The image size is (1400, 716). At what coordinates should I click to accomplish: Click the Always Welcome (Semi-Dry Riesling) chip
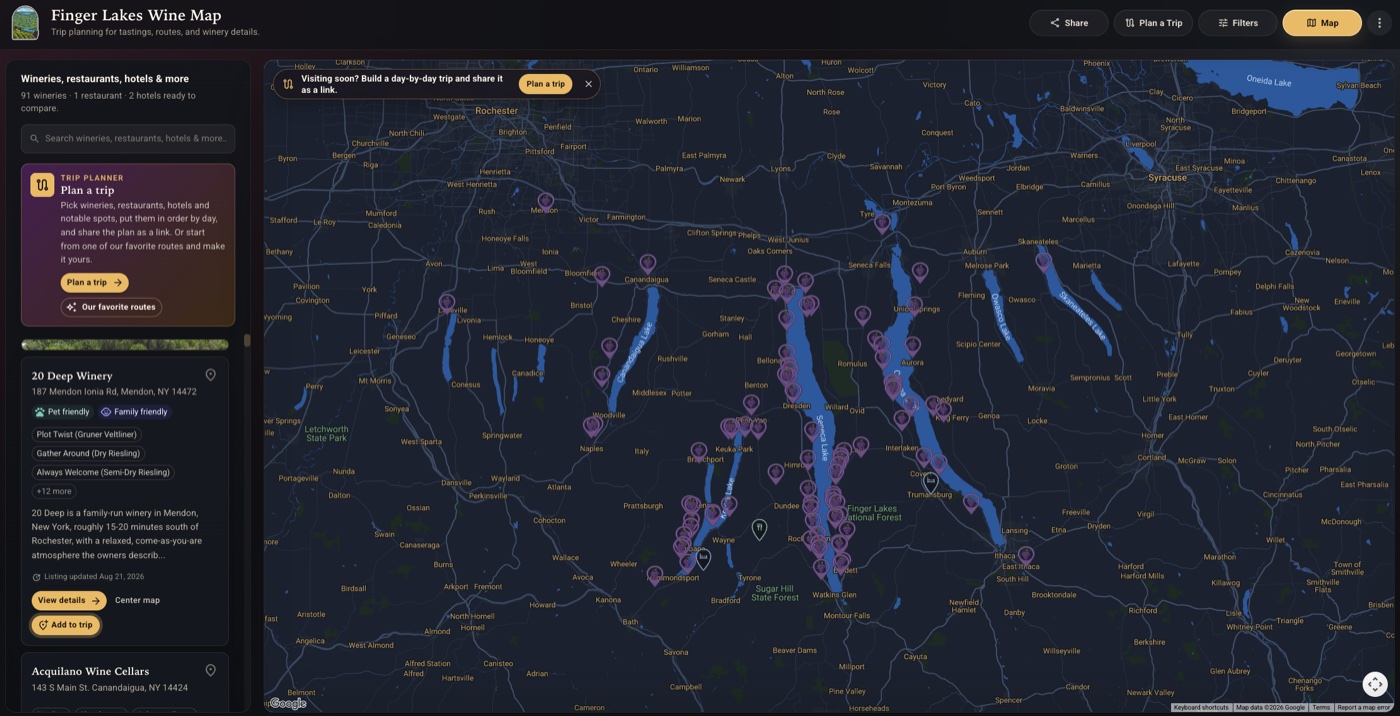pos(103,473)
